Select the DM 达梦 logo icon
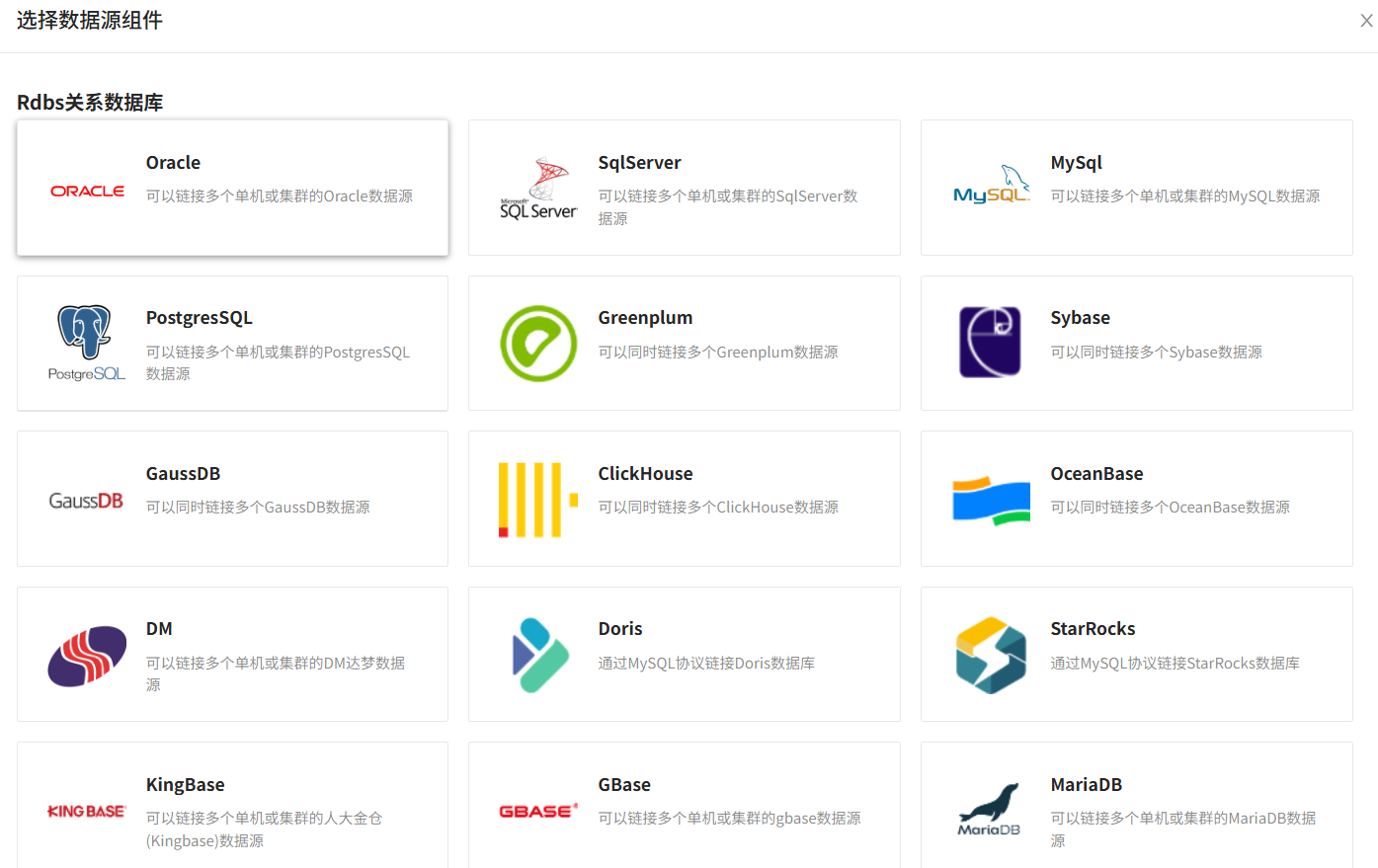Viewport: 1378px width, 868px height. pos(87,654)
